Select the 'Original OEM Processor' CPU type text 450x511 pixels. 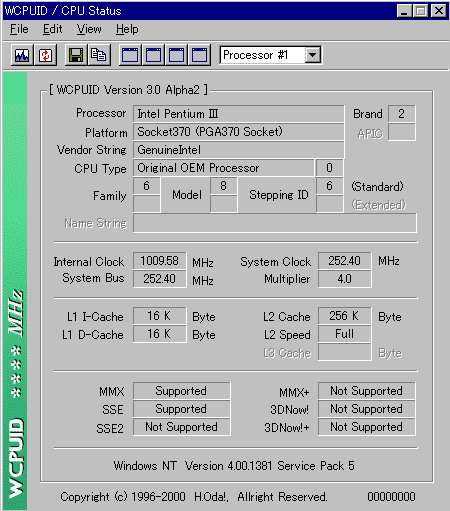click(x=198, y=168)
